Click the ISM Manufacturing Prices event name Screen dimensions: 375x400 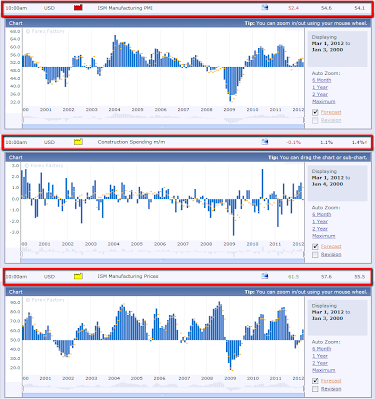tap(128, 276)
